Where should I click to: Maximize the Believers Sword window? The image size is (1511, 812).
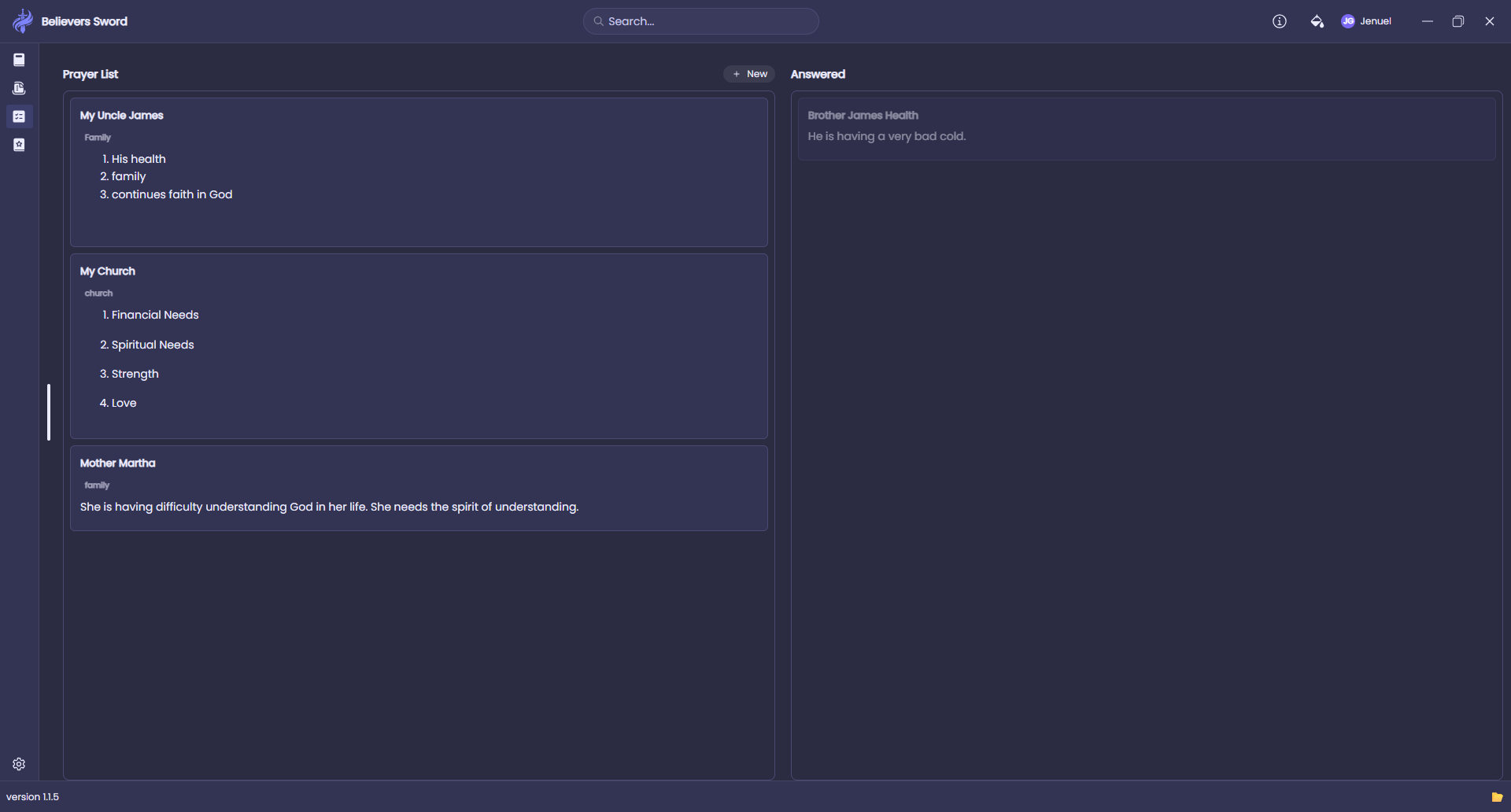tap(1457, 21)
